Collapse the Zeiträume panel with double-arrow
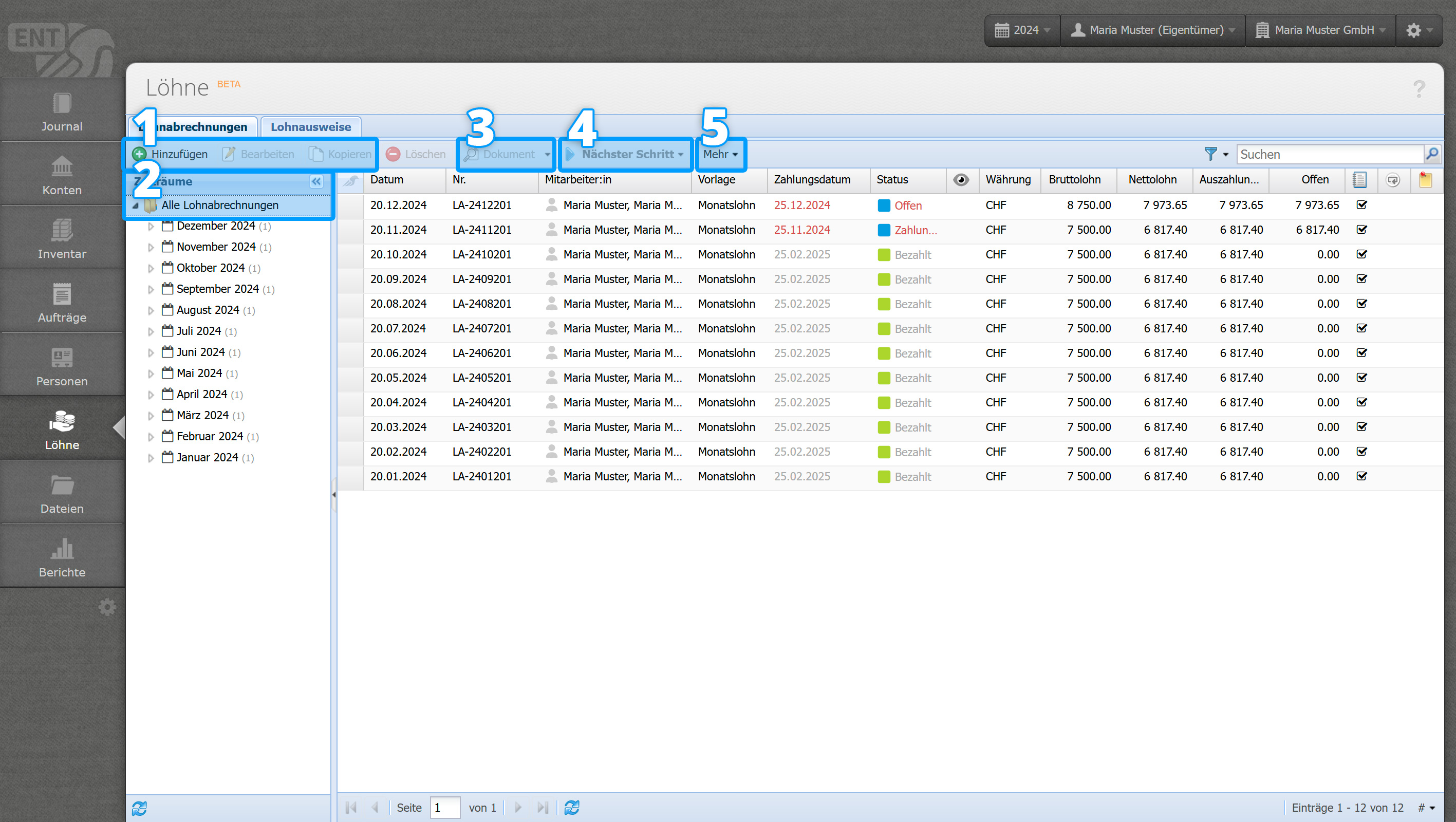 (x=316, y=181)
